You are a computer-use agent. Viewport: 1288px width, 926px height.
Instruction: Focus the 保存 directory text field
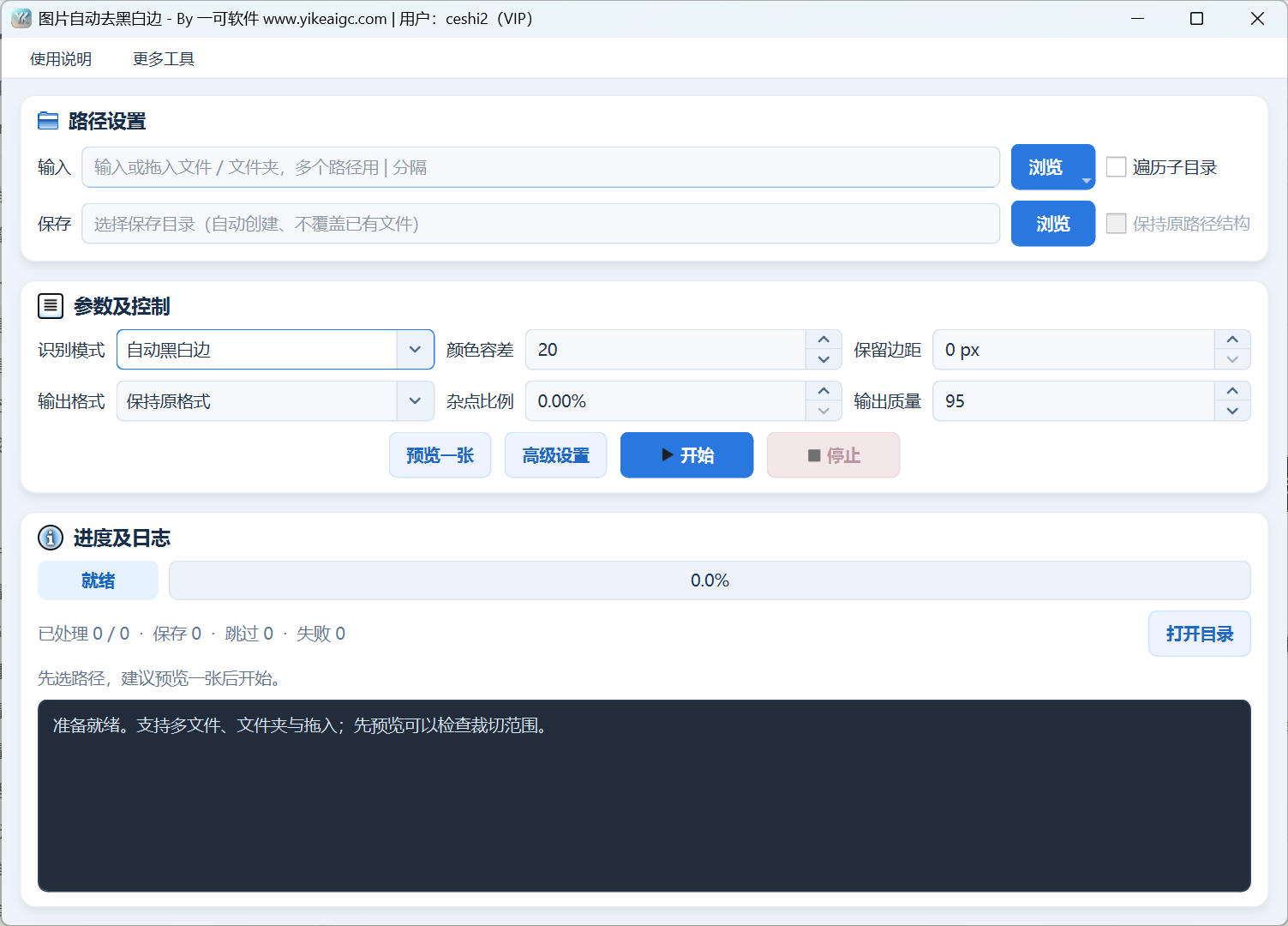(541, 224)
